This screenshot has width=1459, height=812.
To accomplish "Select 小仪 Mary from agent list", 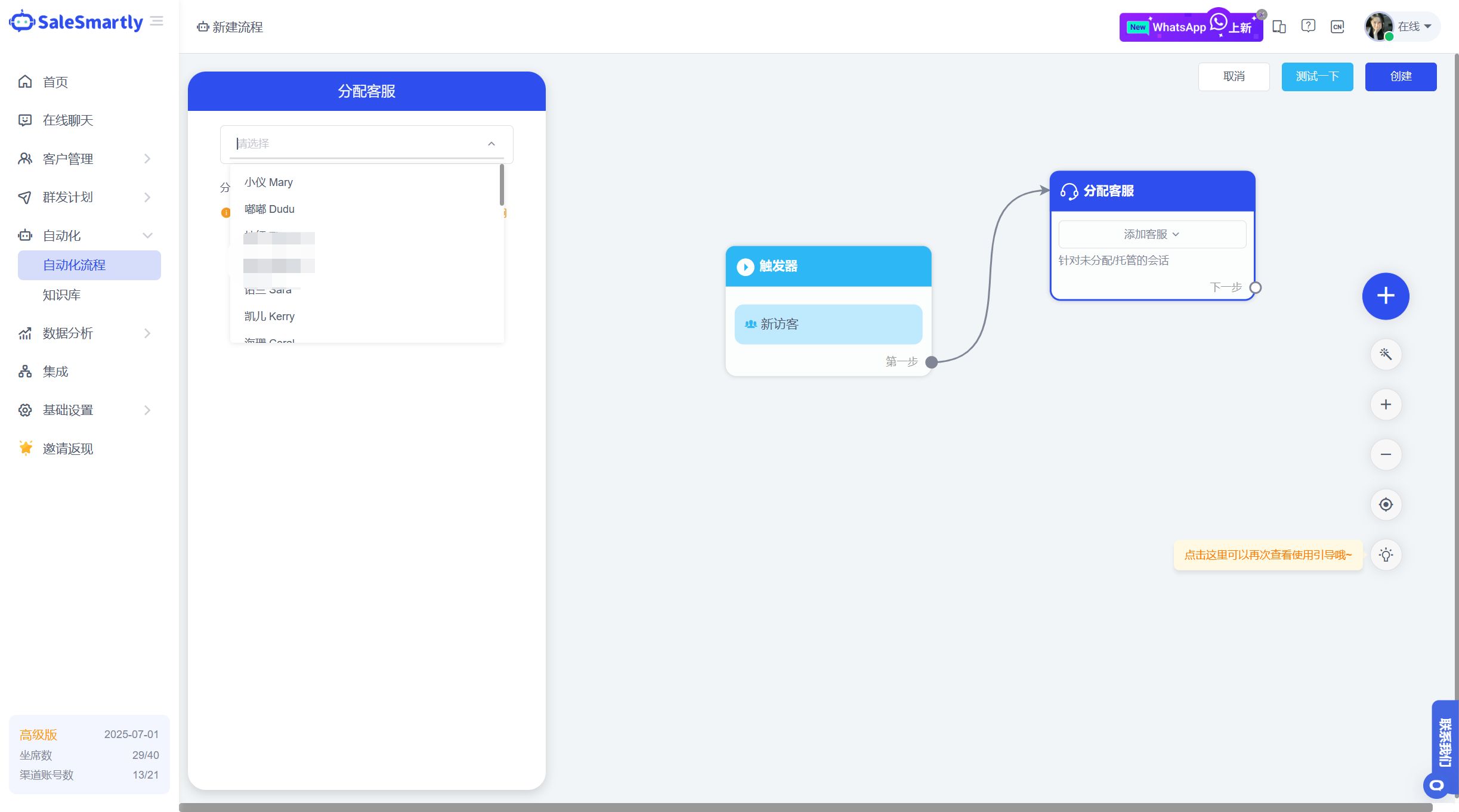I will tap(268, 182).
